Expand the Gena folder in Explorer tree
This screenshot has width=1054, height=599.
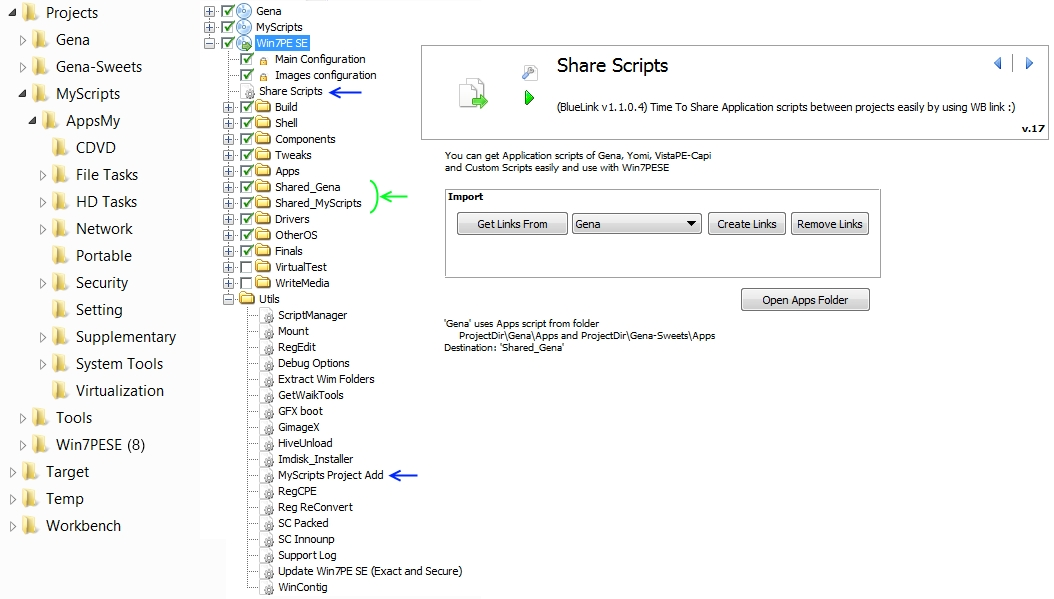(22, 40)
